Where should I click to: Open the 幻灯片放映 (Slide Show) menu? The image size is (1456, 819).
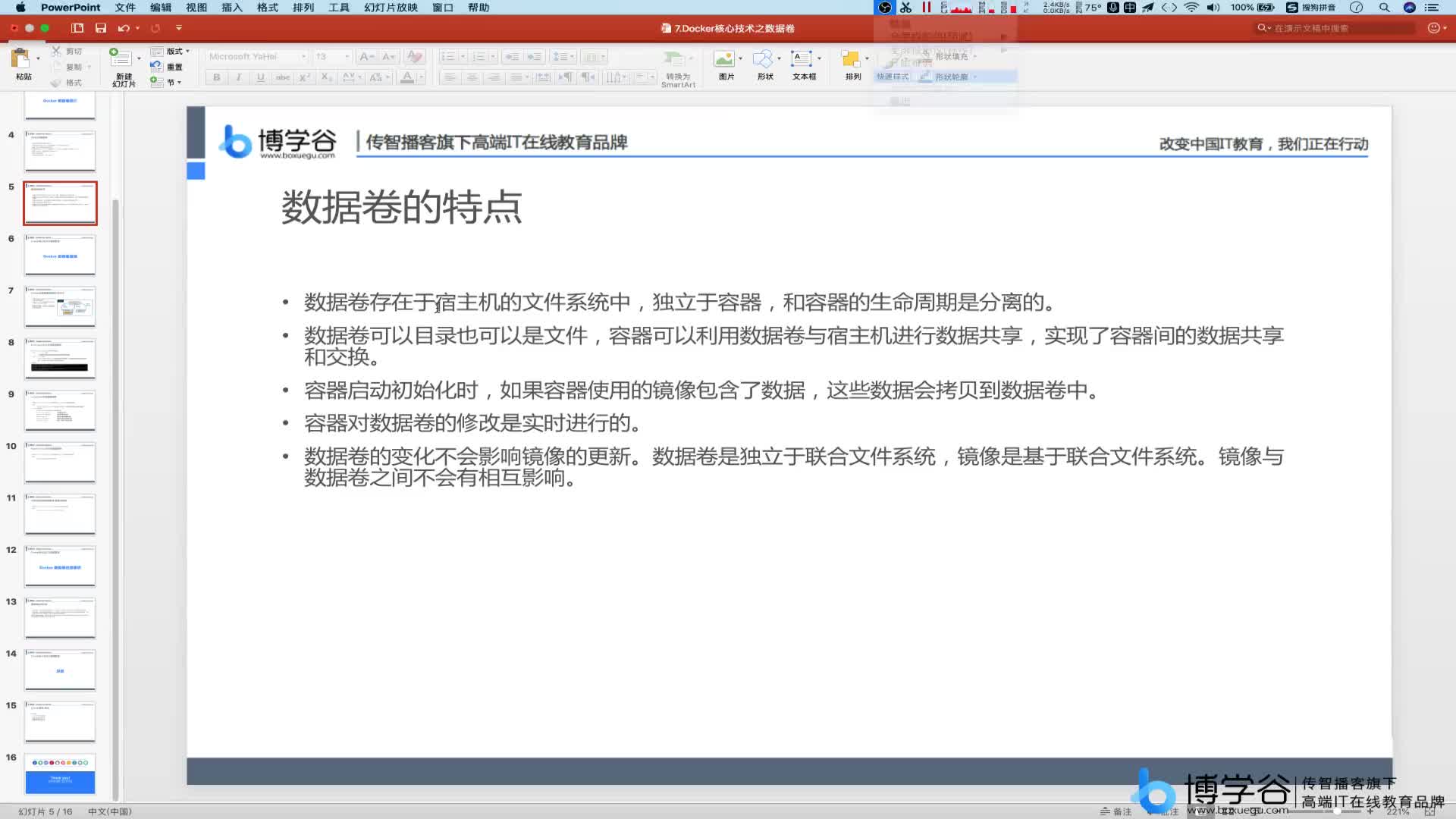[391, 8]
